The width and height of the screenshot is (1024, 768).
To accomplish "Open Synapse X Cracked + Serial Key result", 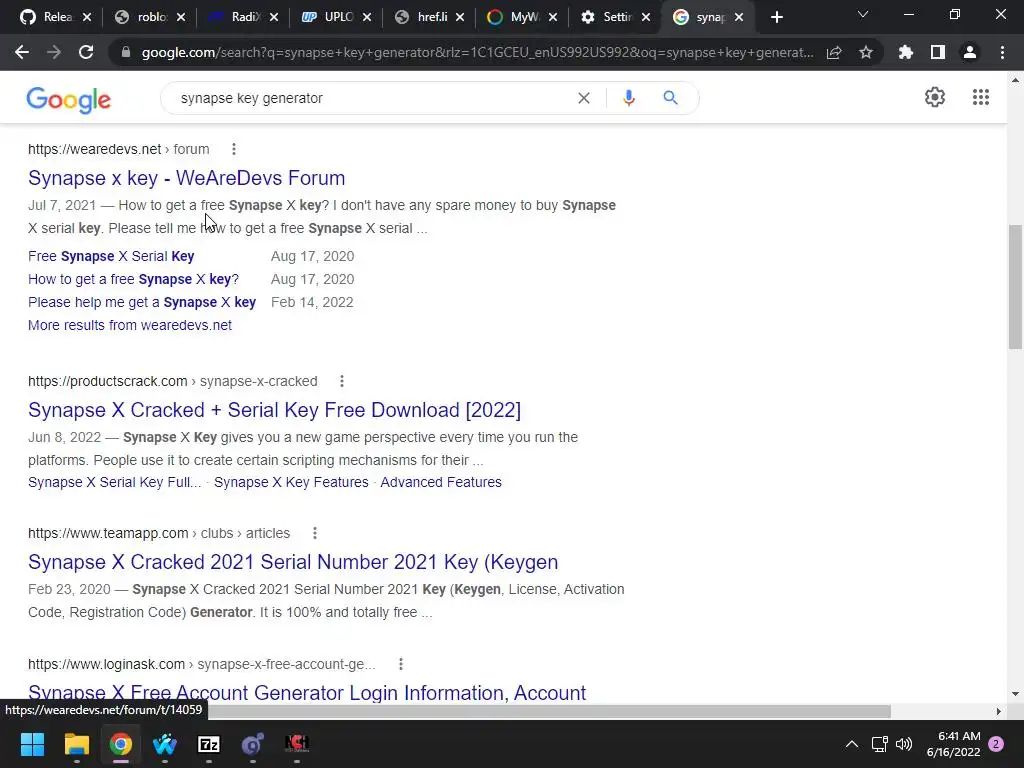I will [x=274, y=409].
